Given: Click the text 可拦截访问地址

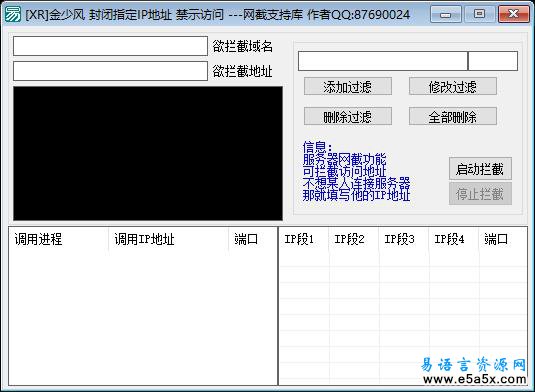Looking at the screenshot, I should tap(344, 171).
